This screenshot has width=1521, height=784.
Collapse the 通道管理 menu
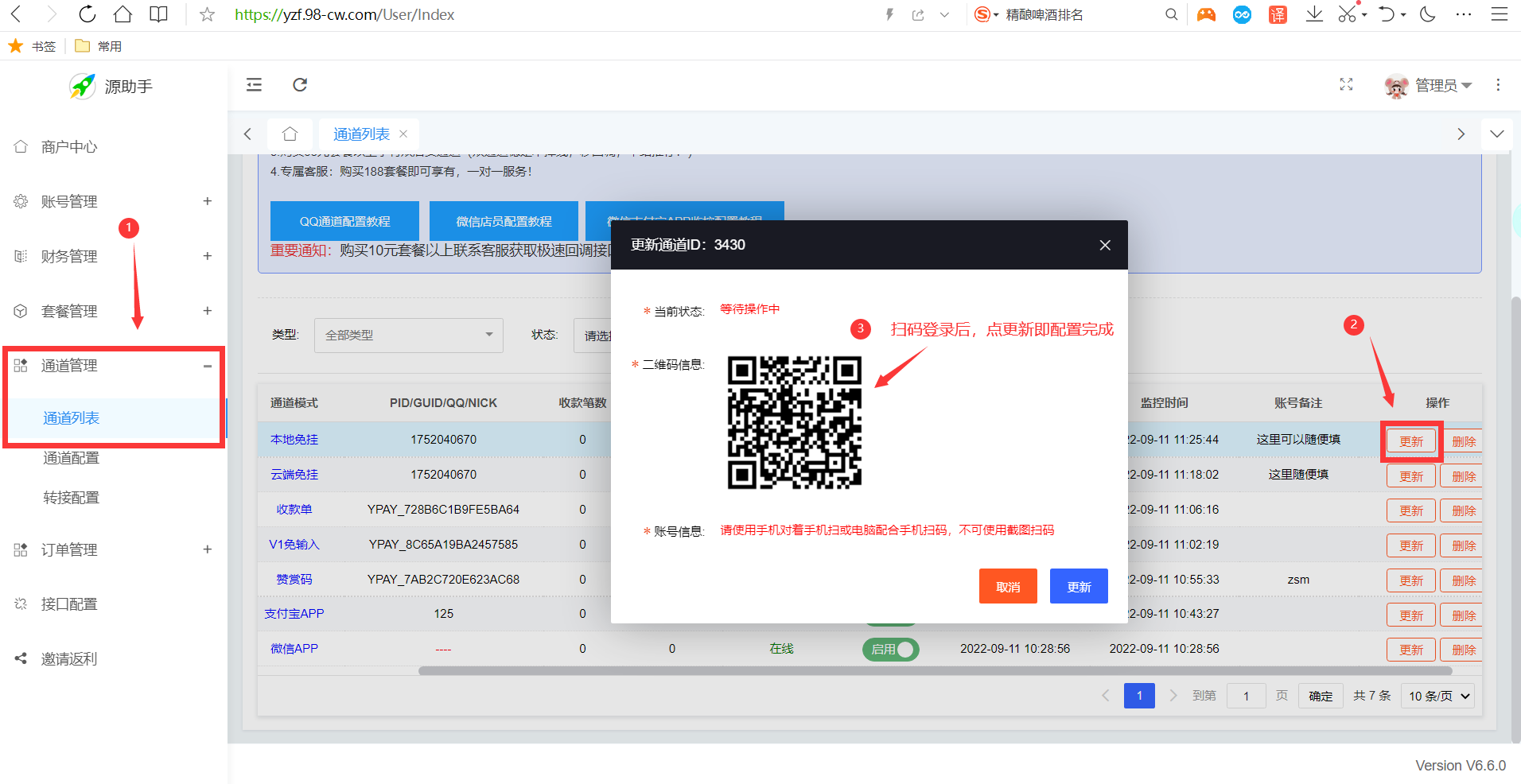click(x=114, y=366)
